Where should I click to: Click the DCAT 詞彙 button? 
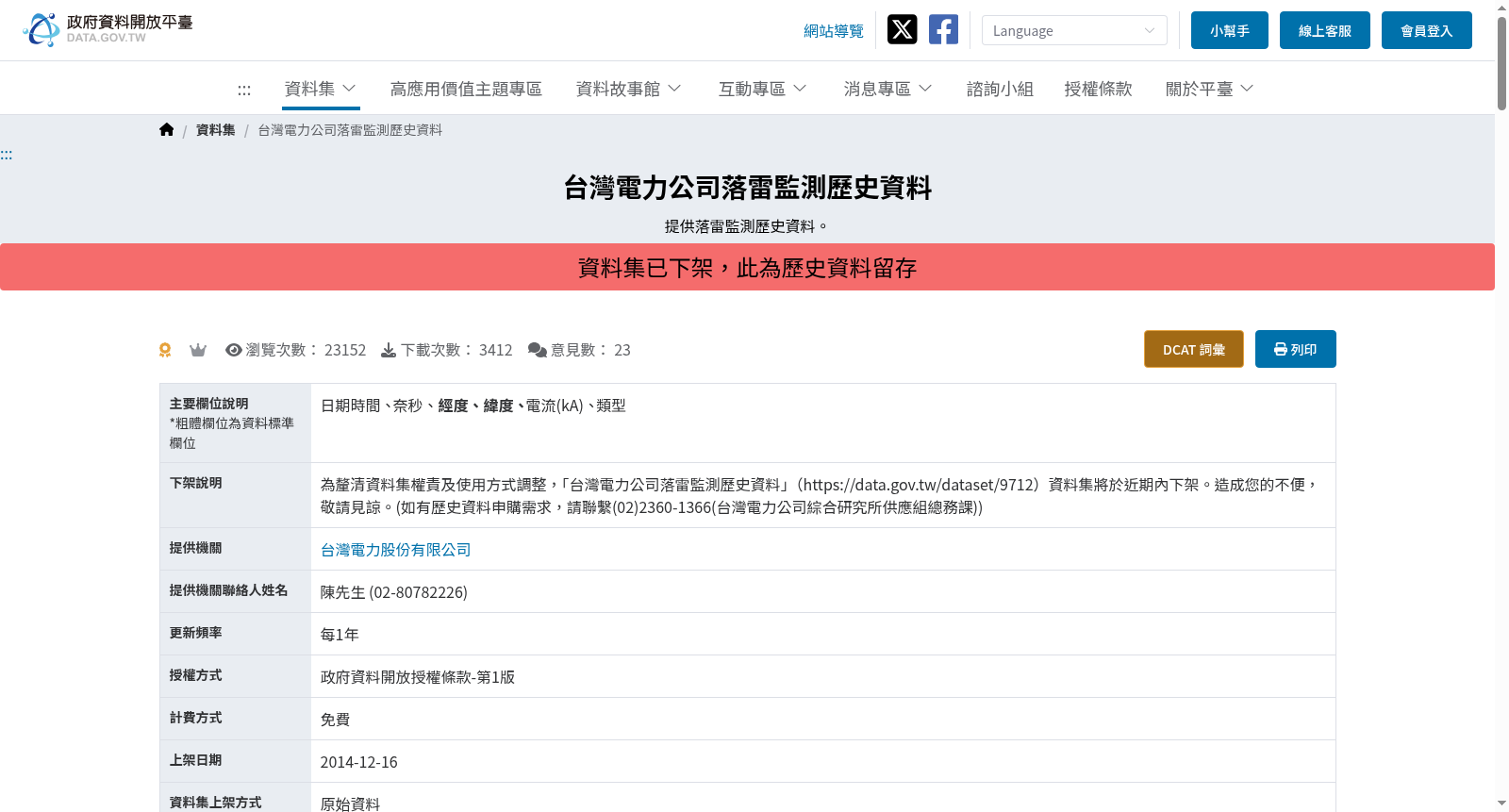[1194, 349]
